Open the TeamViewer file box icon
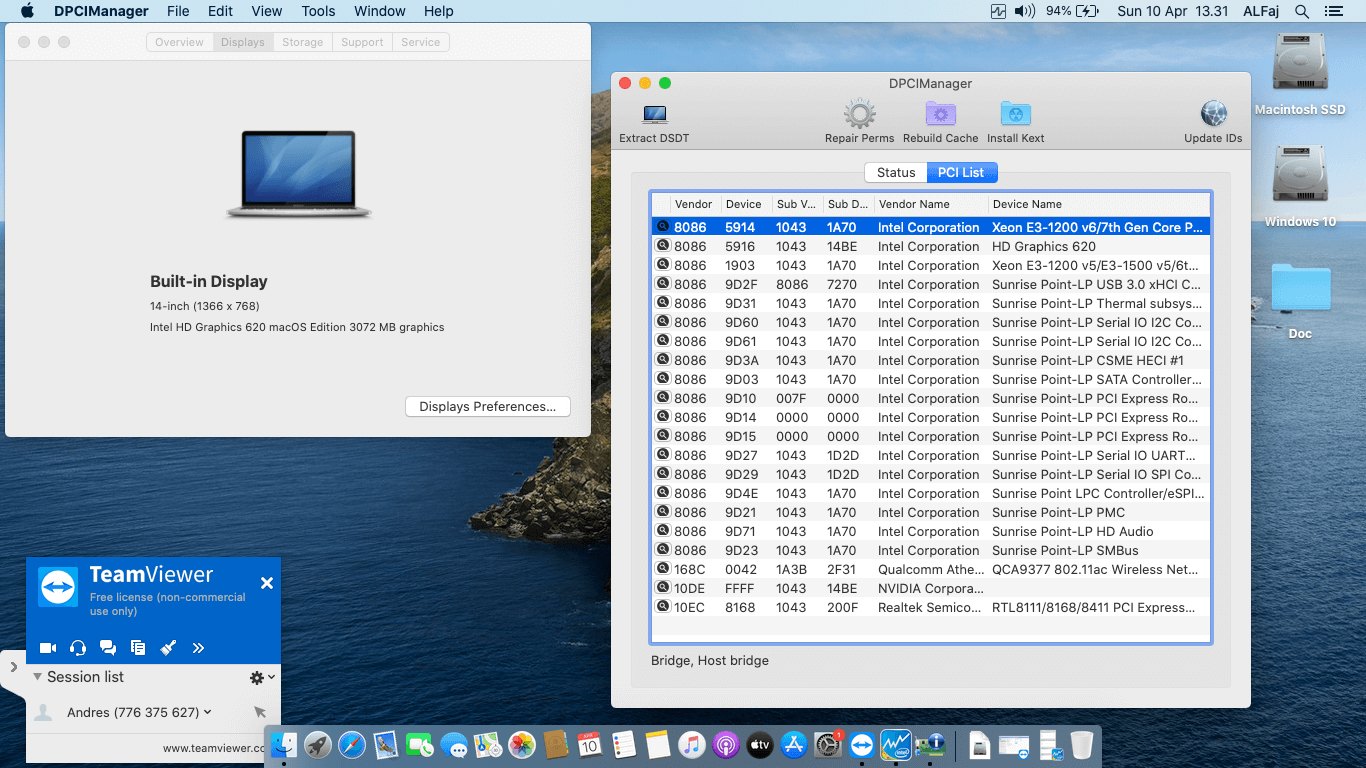This screenshot has width=1366, height=768. [x=138, y=648]
